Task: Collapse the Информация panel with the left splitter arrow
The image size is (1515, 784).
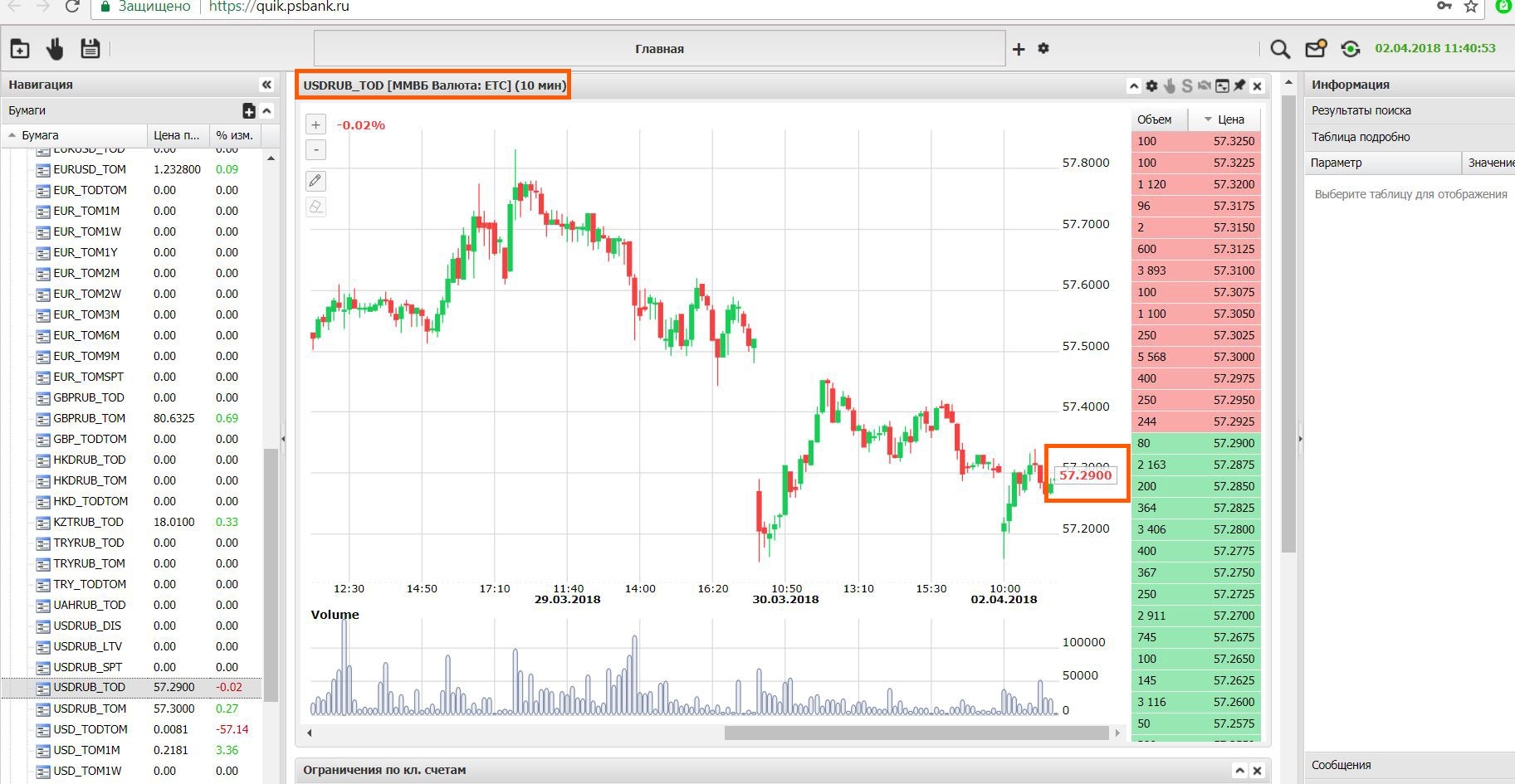Action: pyautogui.click(x=1300, y=438)
